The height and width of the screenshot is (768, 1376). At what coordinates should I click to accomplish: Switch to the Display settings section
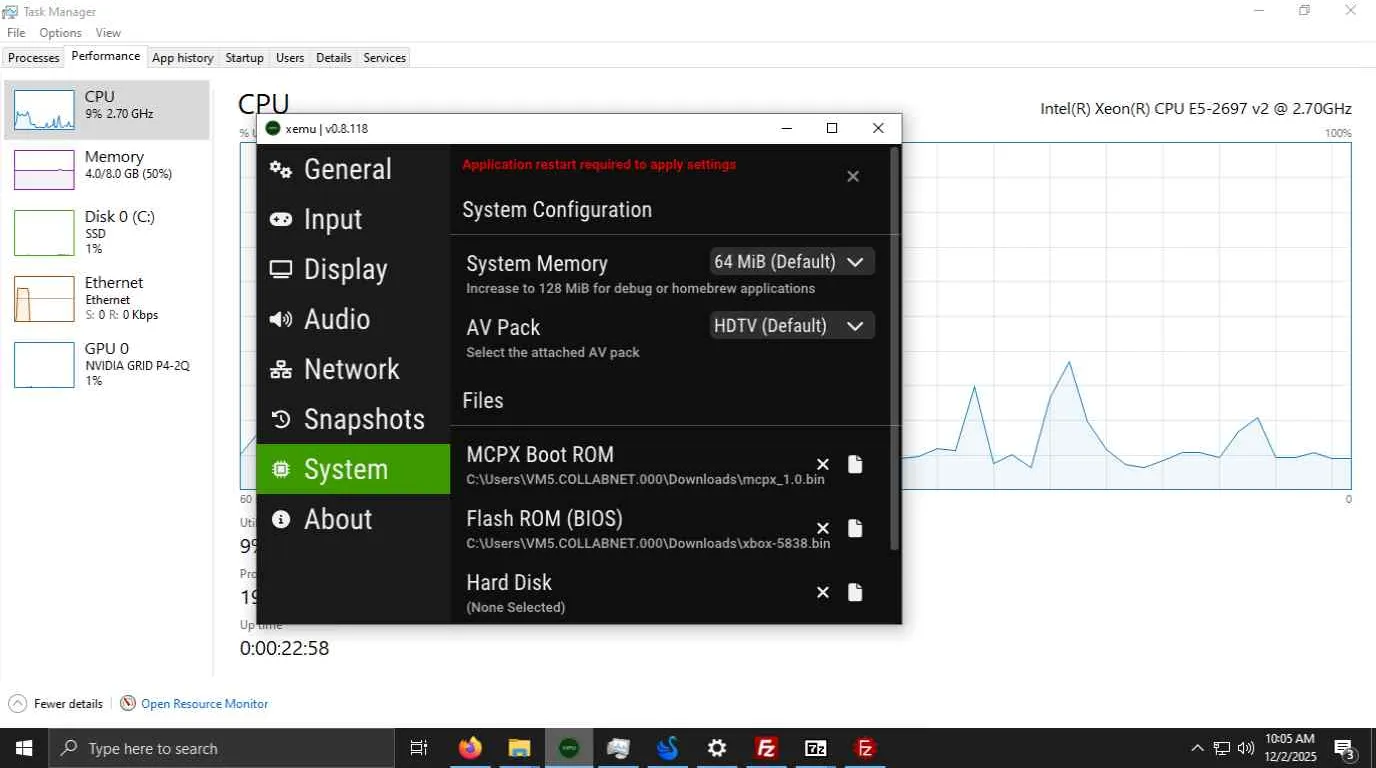(353, 269)
